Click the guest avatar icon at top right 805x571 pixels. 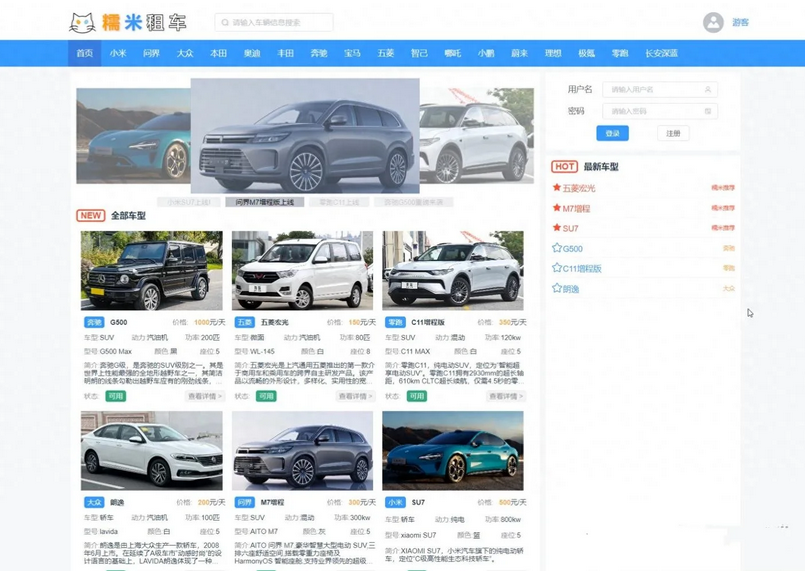(713, 23)
